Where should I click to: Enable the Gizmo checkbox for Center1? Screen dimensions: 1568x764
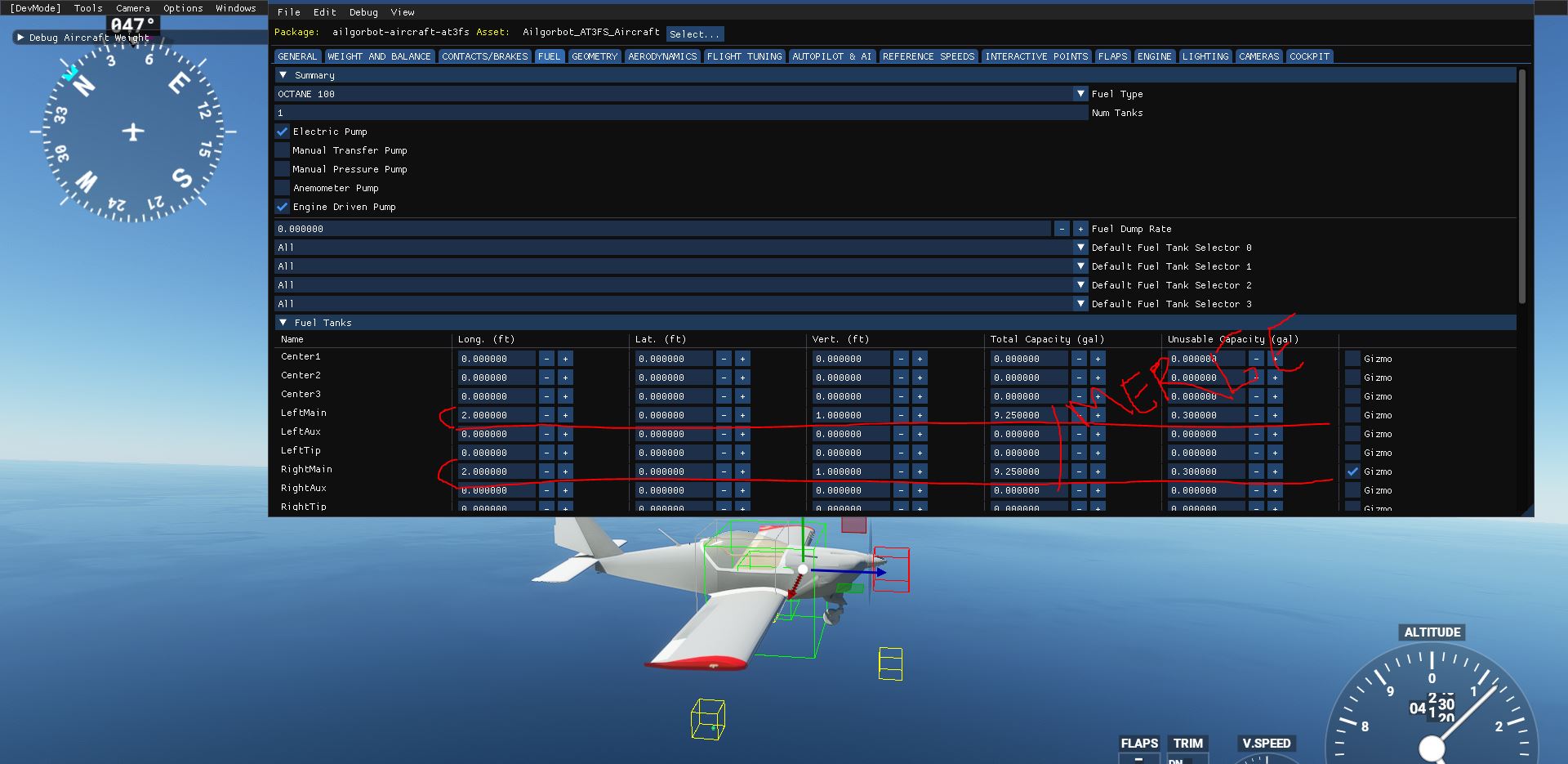click(x=1353, y=359)
